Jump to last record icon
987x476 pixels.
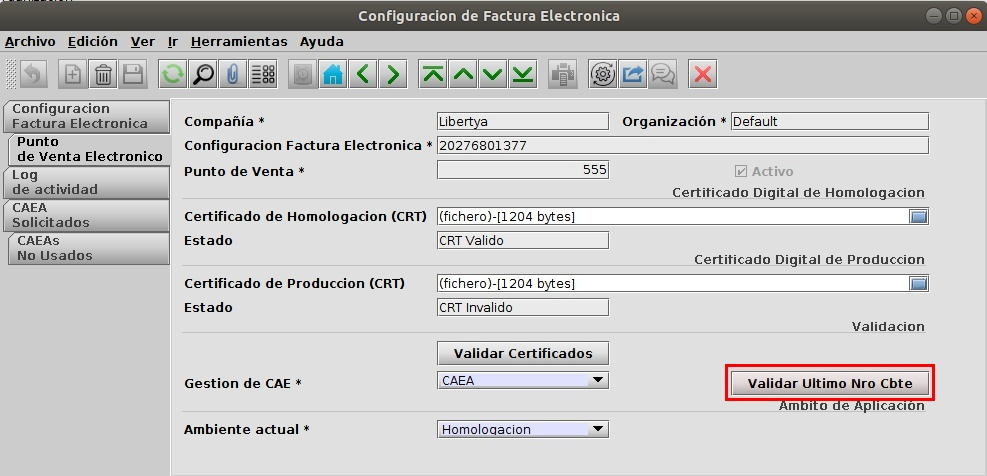523,75
